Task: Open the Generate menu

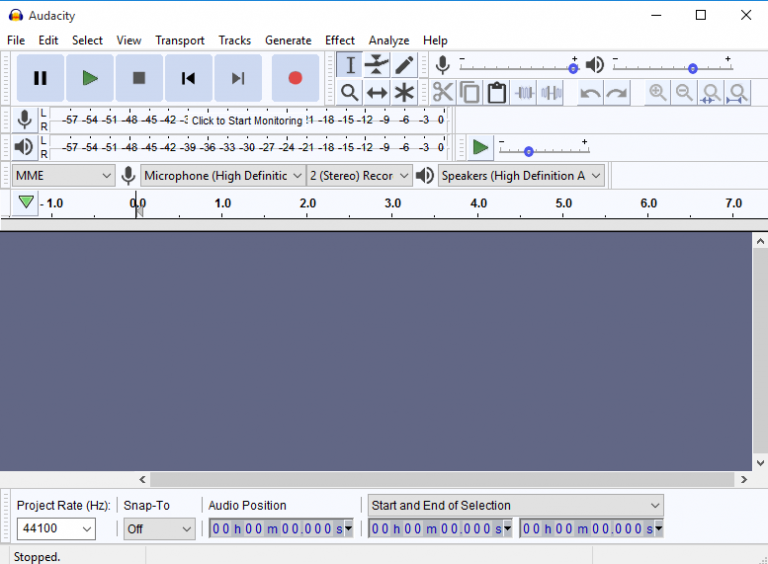Action: [x=288, y=40]
